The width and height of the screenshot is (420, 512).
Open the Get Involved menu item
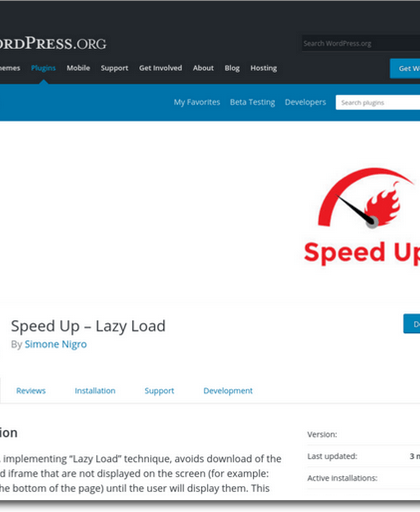(x=161, y=68)
